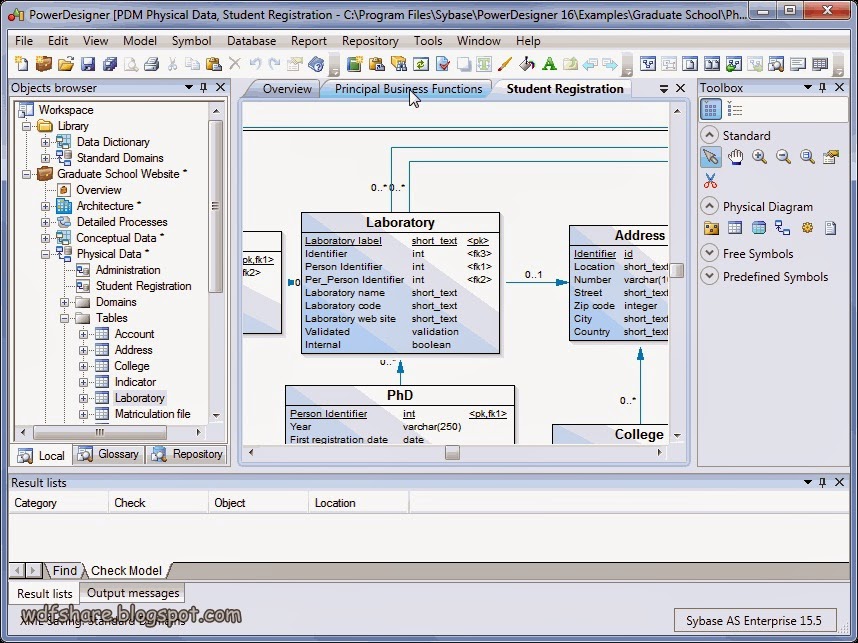
Task: Click the Find Objects binoculars icon
Action: click(399, 64)
